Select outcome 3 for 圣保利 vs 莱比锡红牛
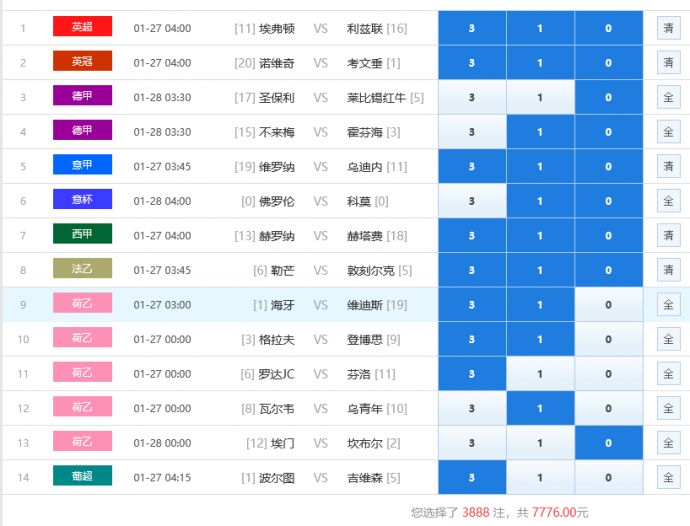 [x=472, y=97]
